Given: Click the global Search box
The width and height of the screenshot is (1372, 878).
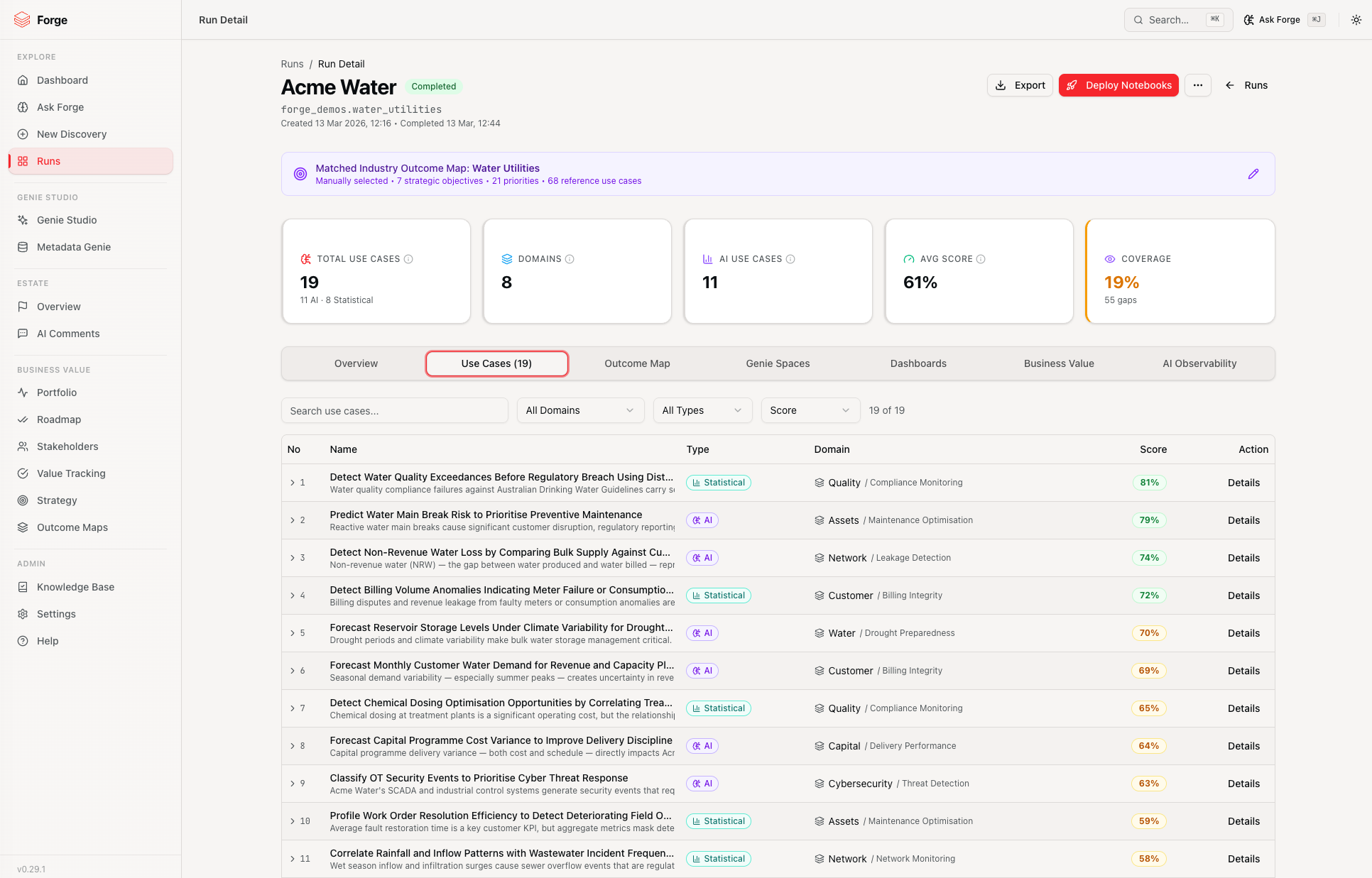Looking at the screenshot, I should tap(1178, 20).
